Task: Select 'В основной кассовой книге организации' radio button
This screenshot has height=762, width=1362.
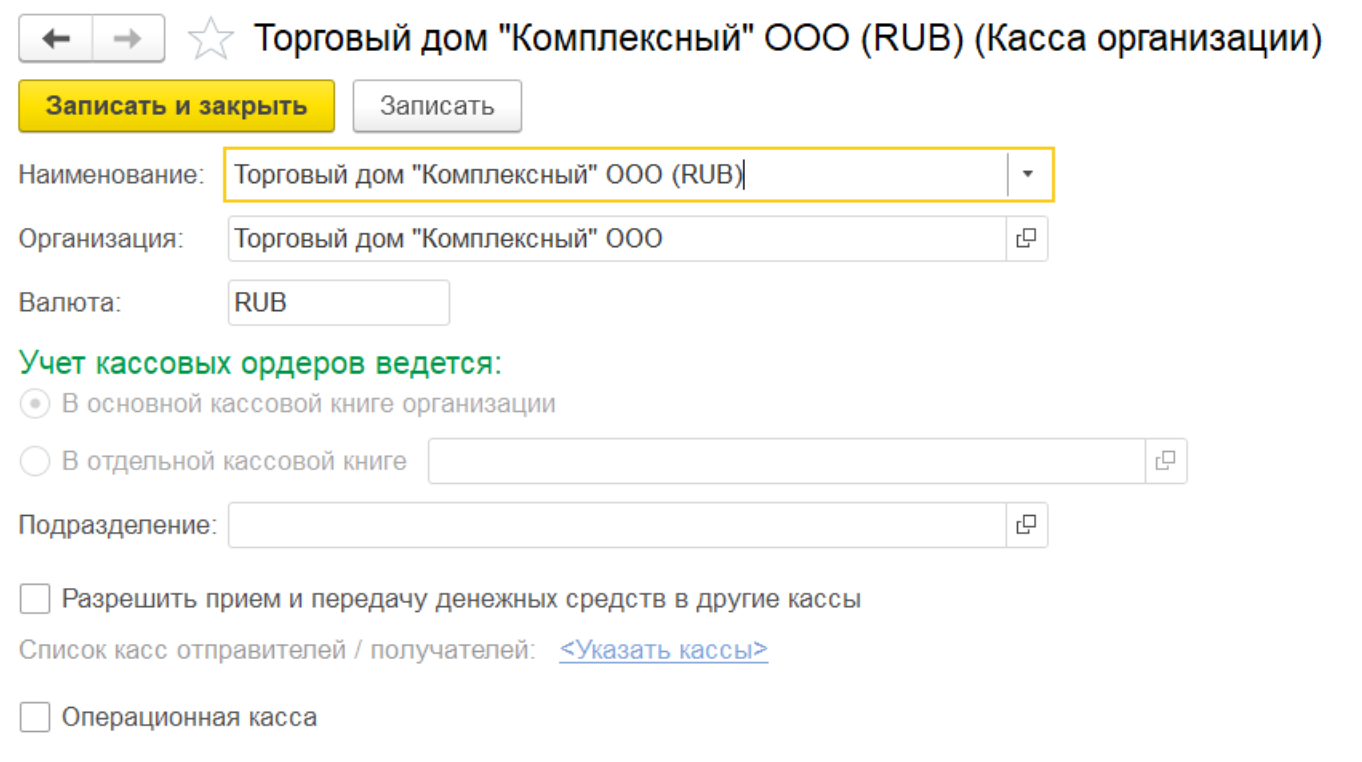Action: click(35, 404)
